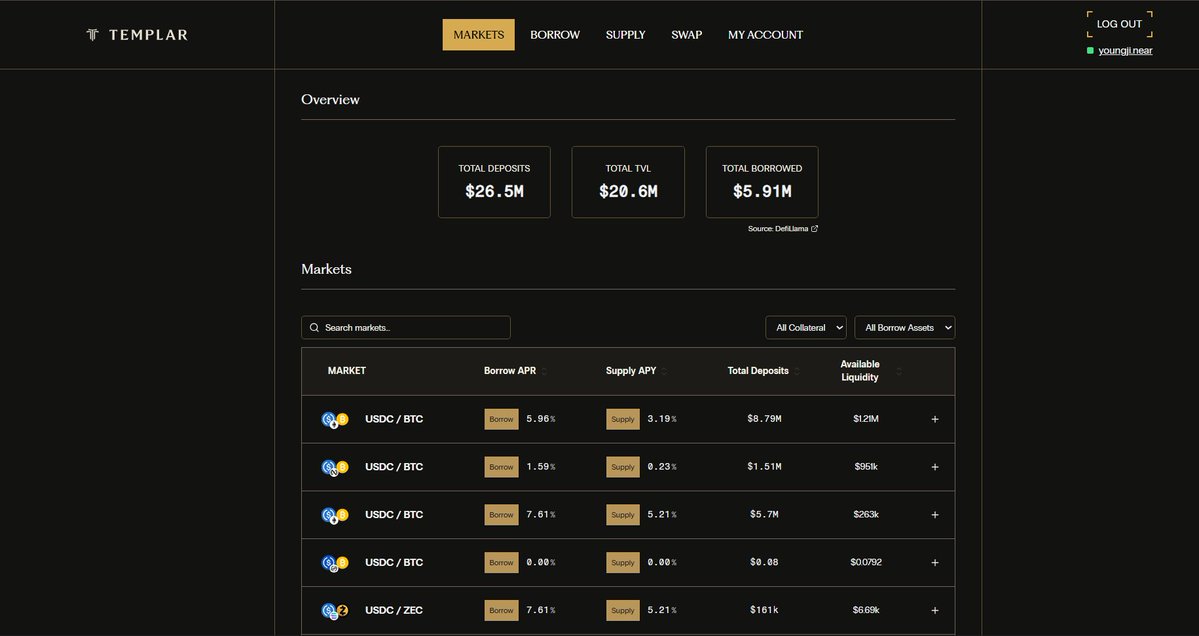This screenshot has height=636, width=1199.
Task: Click the magnifier icon in search box
Action: click(314, 327)
